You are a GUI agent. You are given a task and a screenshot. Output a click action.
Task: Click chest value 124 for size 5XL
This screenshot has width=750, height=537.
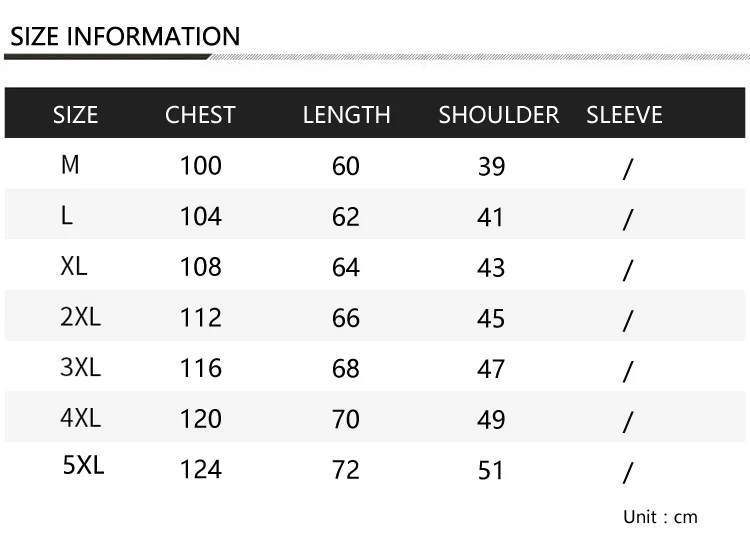[201, 469]
